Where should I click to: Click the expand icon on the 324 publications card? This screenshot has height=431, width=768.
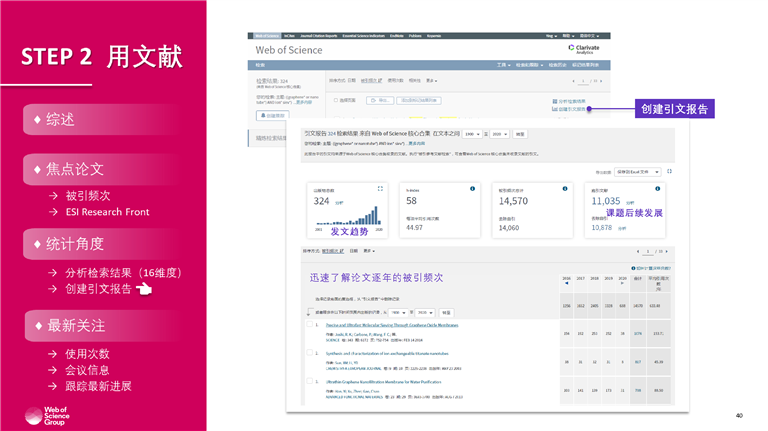click(380, 189)
